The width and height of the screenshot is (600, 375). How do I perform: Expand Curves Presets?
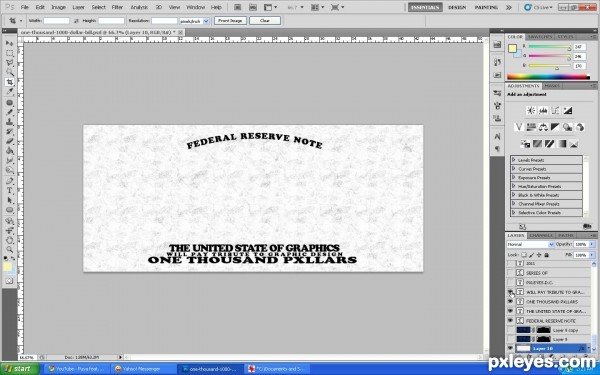pyautogui.click(x=514, y=169)
